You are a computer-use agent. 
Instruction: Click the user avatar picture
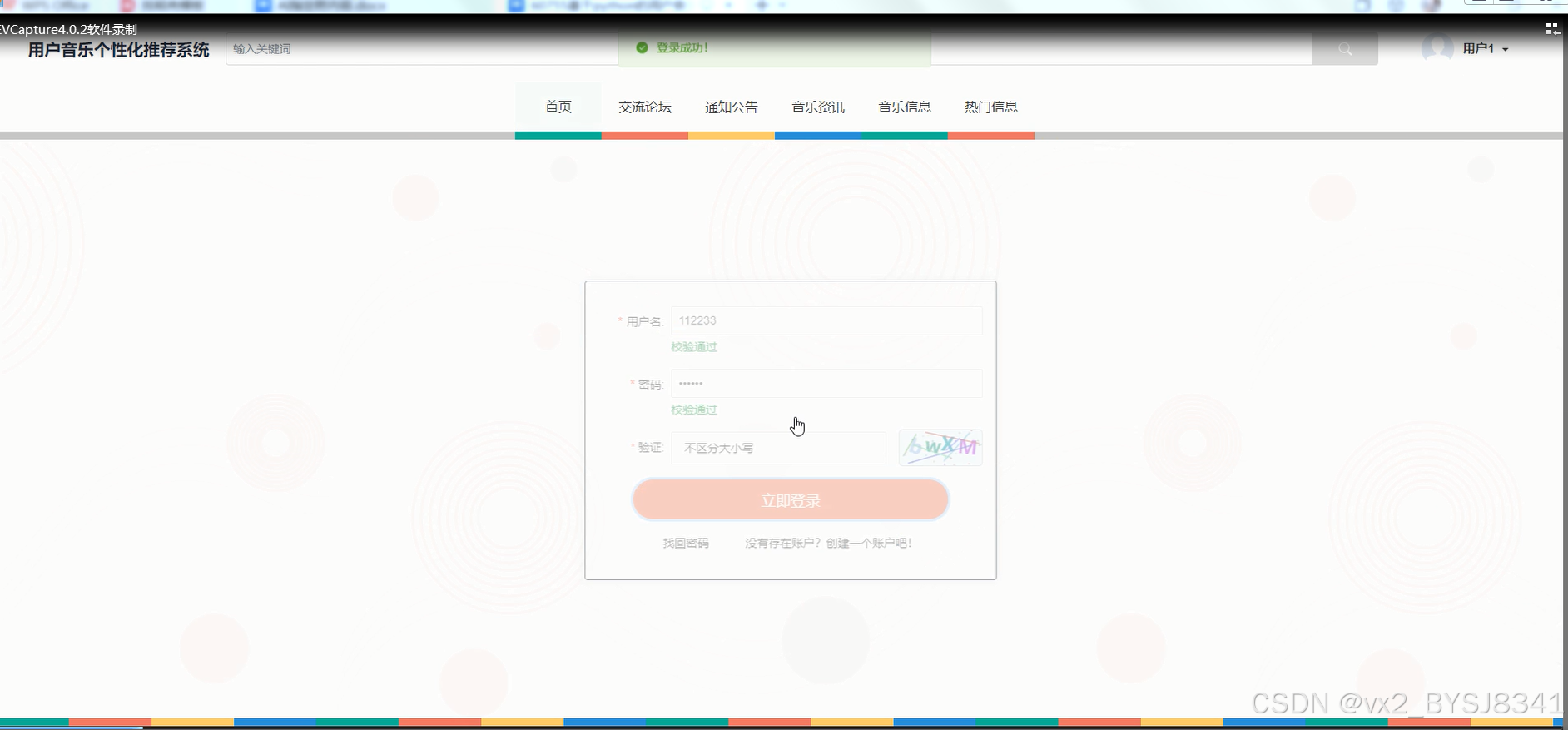[1437, 48]
